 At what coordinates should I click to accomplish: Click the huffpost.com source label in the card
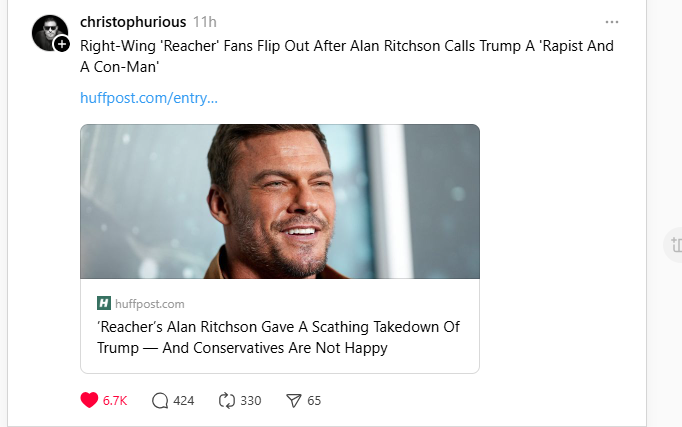(x=150, y=303)
